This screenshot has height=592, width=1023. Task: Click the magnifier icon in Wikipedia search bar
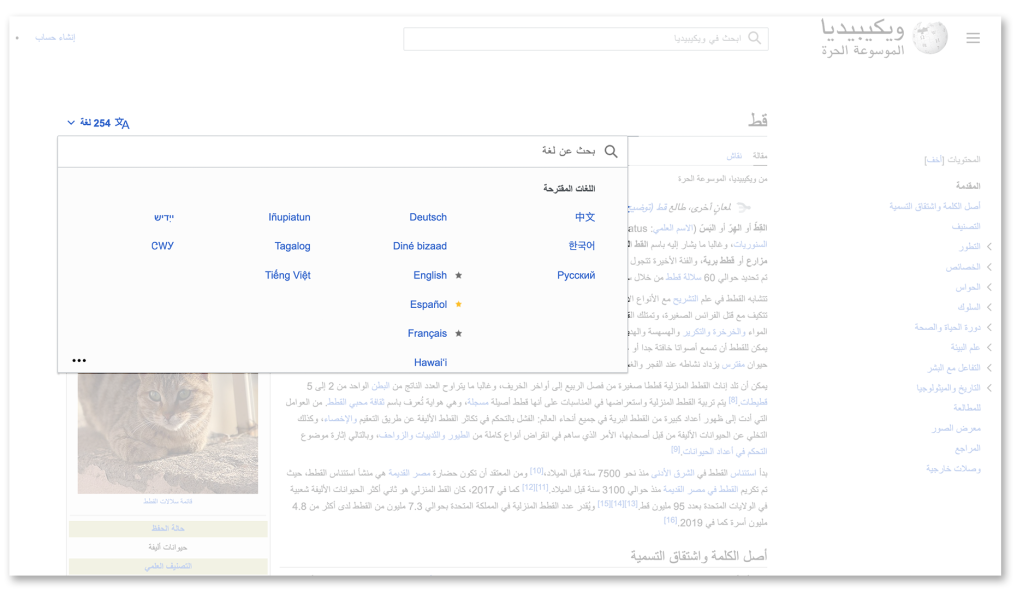click(755, 38)
